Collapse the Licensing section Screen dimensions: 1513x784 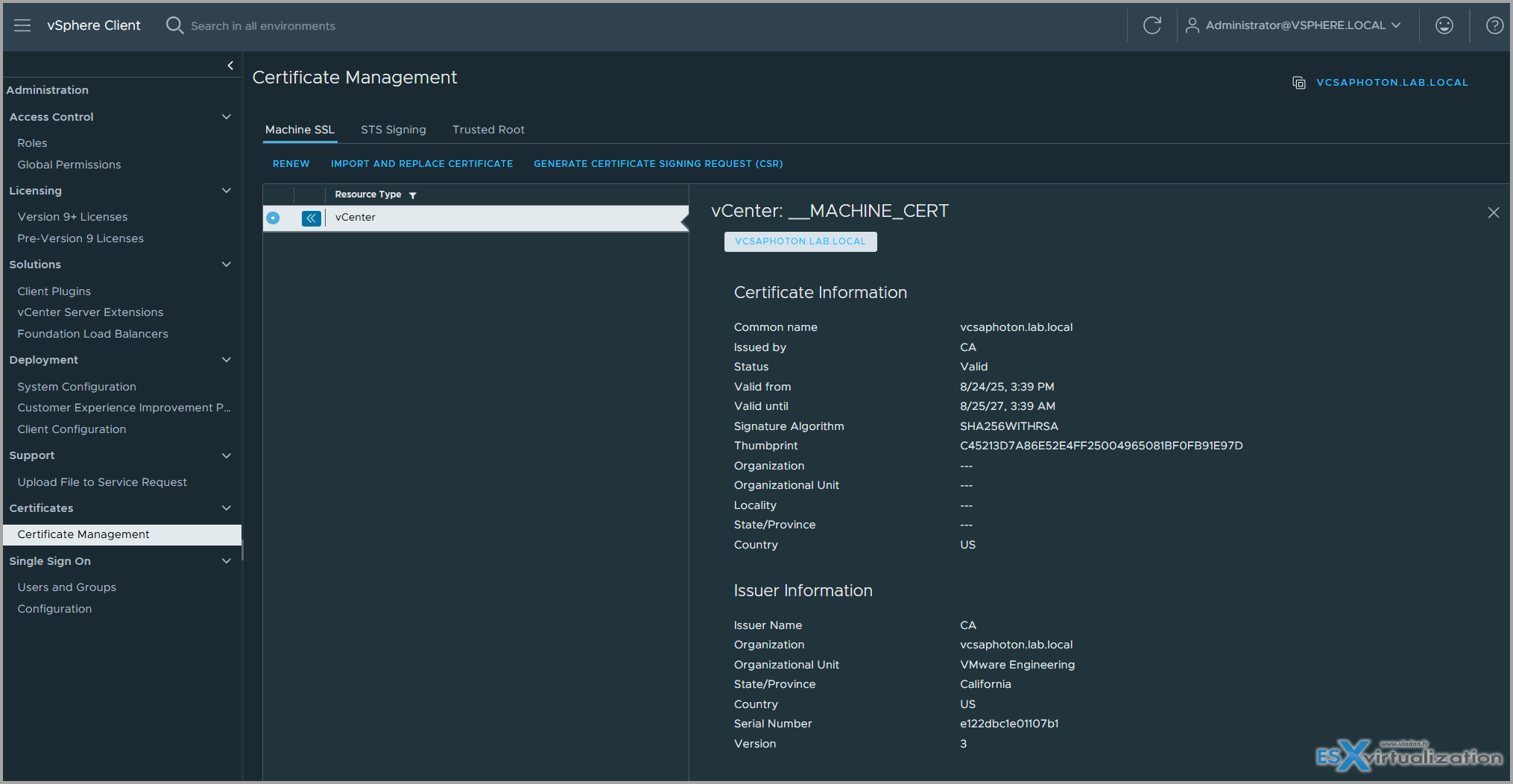pos(227,191)
